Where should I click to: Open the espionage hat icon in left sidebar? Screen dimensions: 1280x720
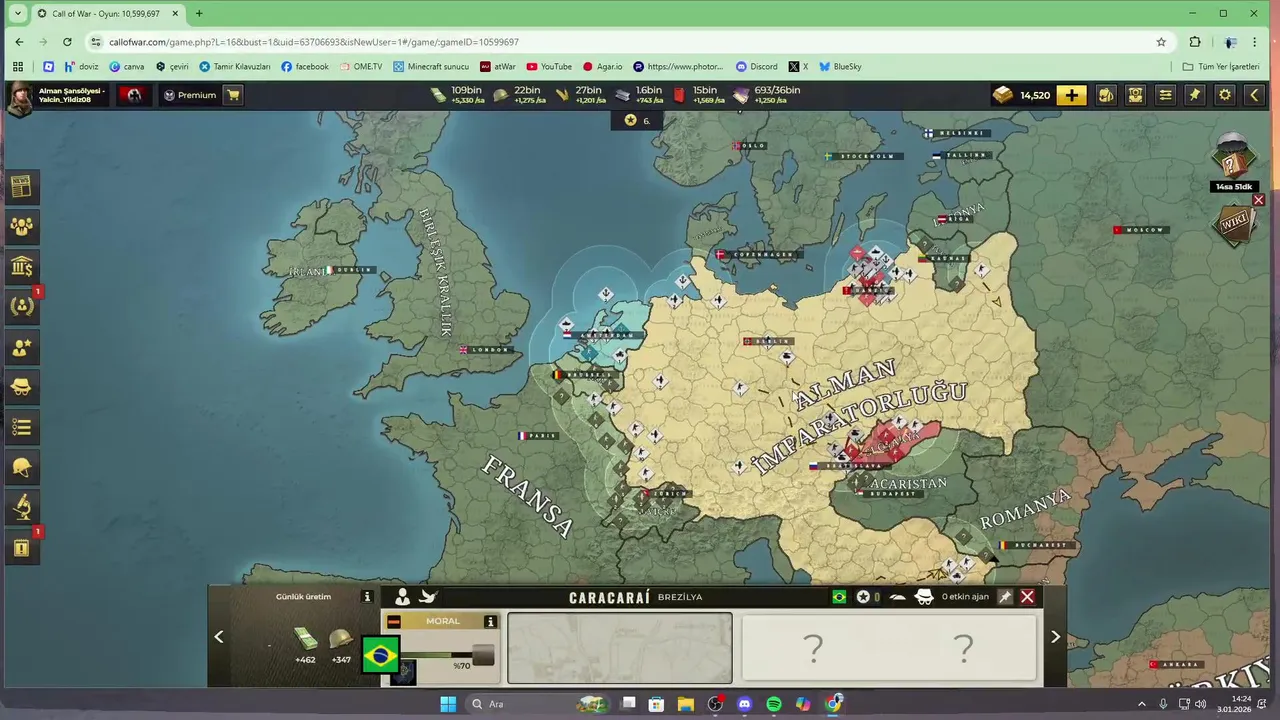[21, 387]
